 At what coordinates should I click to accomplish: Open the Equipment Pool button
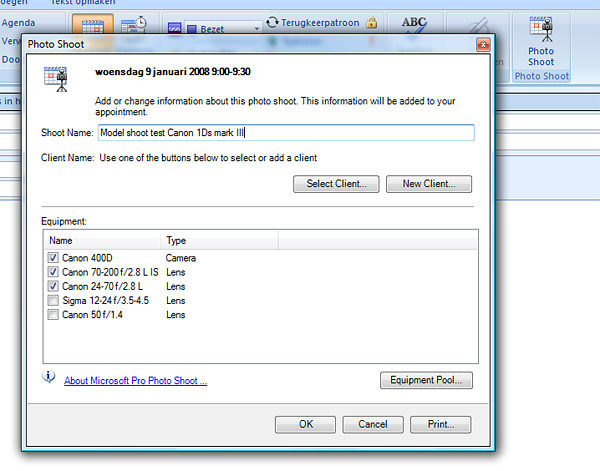pyautogui.click(x=426, y=380)
